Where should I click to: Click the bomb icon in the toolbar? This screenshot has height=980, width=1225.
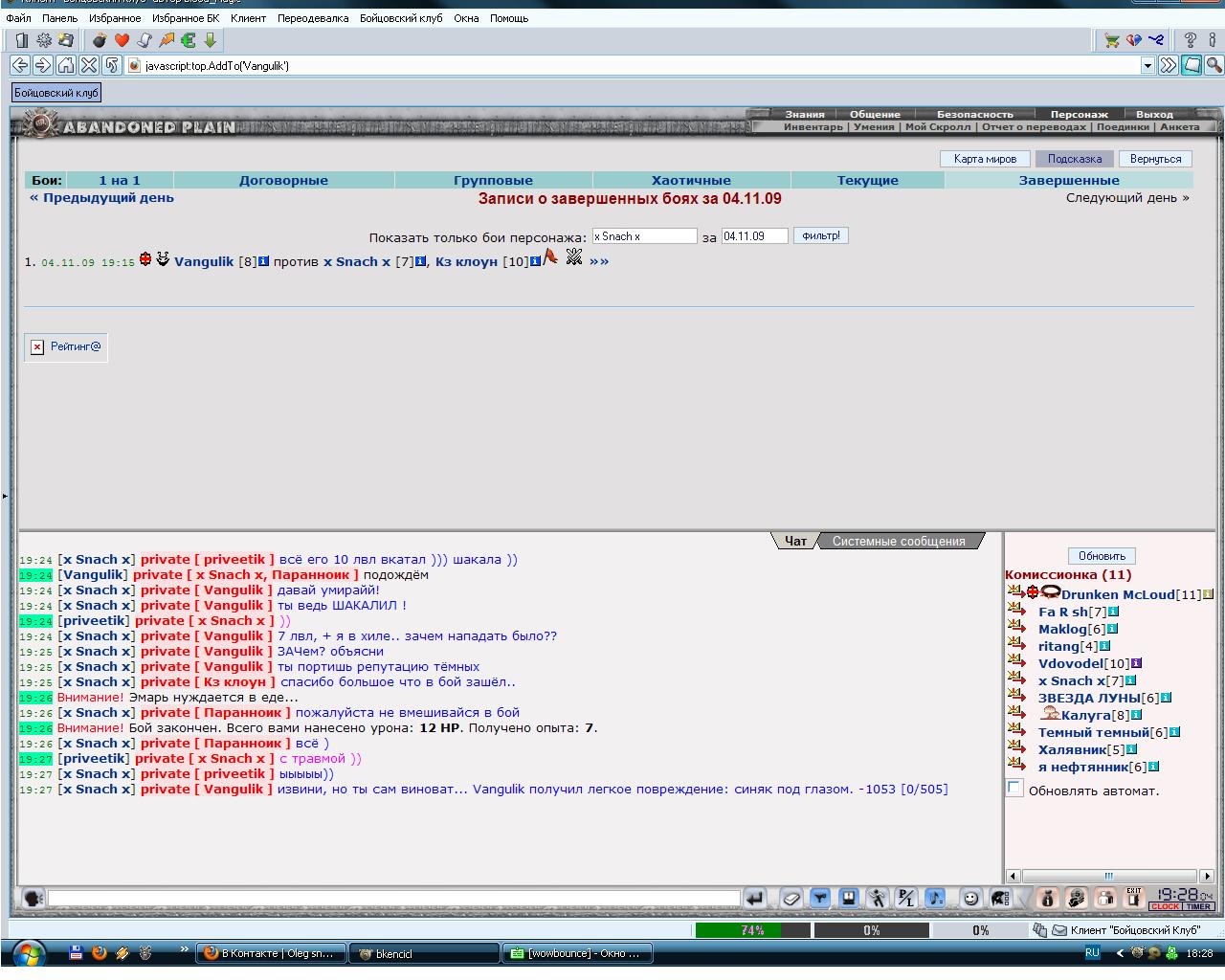coord(100,40)
